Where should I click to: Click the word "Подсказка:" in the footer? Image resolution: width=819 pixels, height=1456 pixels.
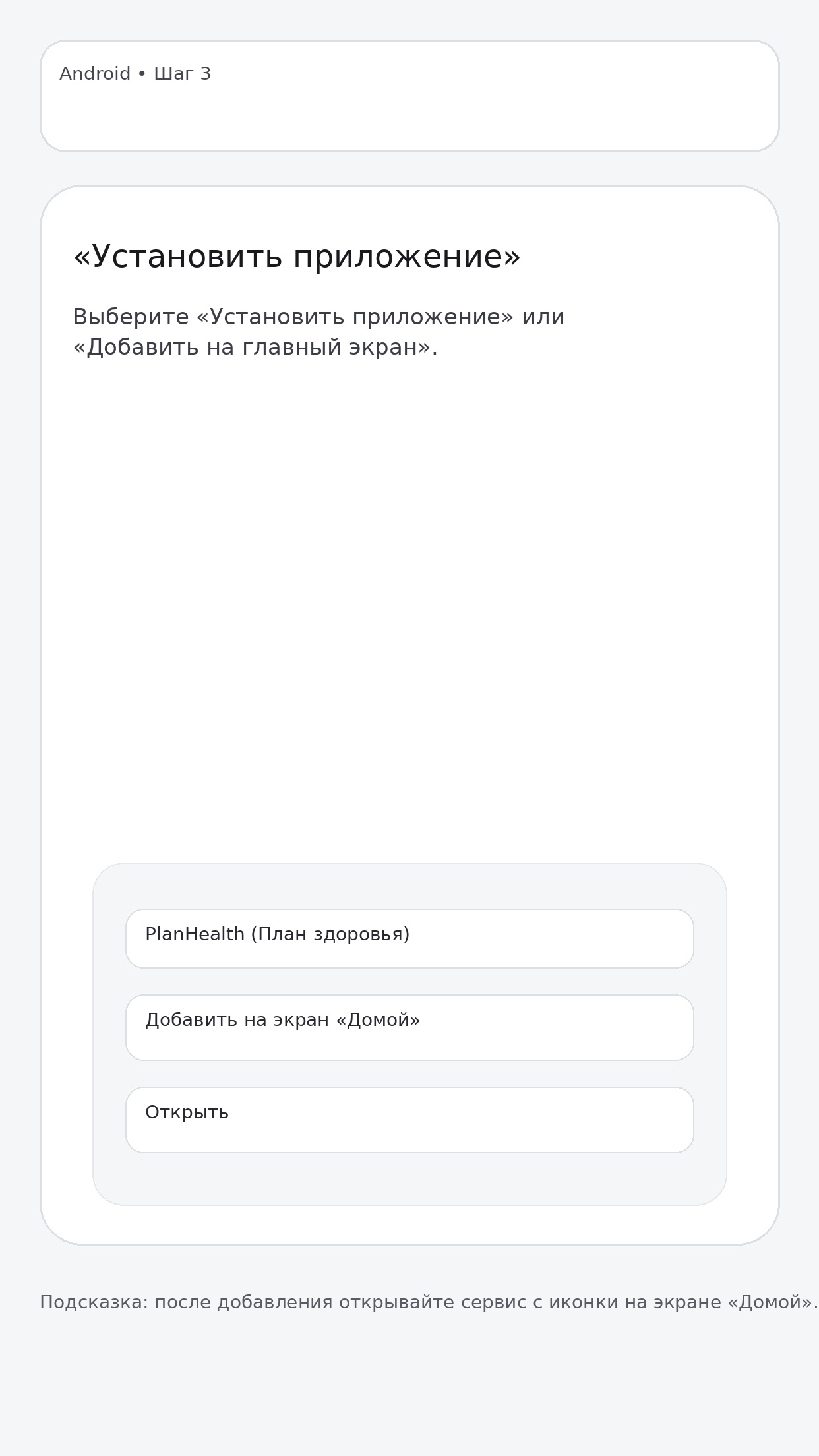click(94, 1302)
